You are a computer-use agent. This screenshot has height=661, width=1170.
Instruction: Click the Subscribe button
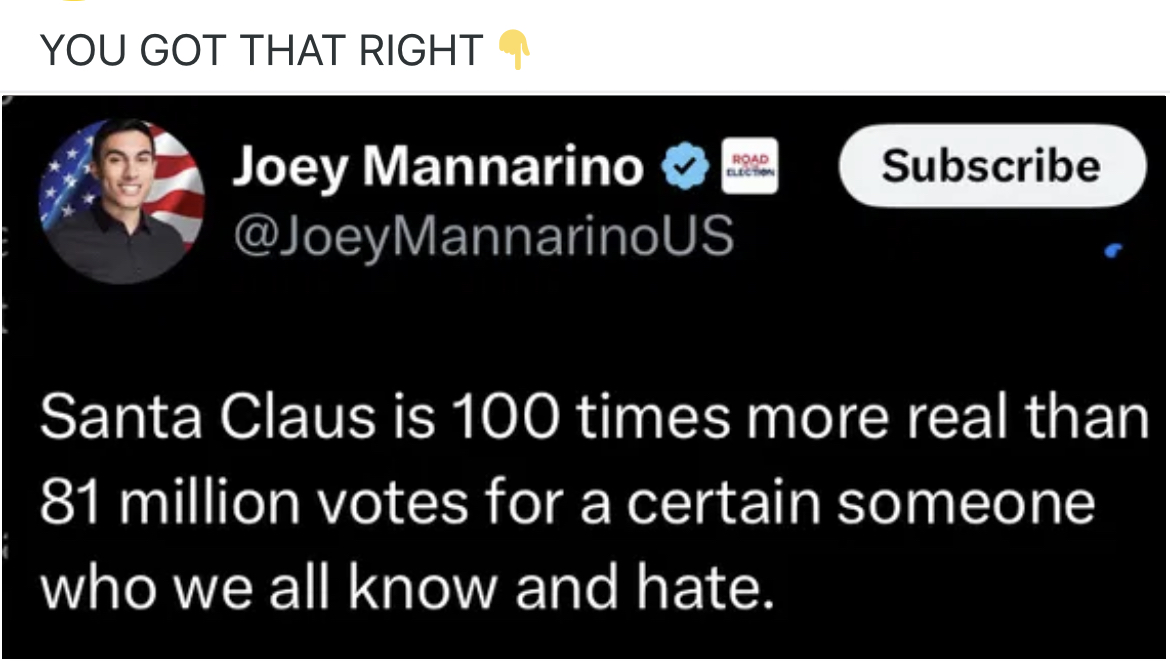pos(990,166)
